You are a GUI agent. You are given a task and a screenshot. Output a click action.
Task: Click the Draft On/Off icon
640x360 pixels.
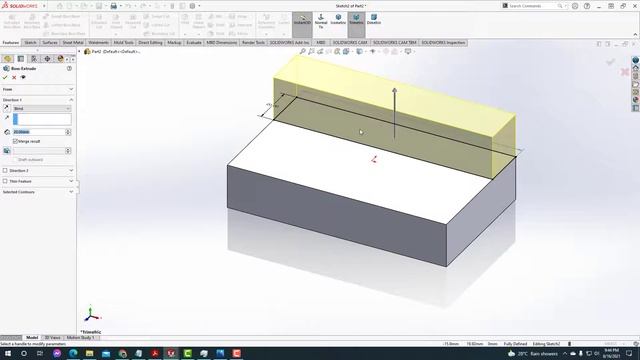pos(7,151)
